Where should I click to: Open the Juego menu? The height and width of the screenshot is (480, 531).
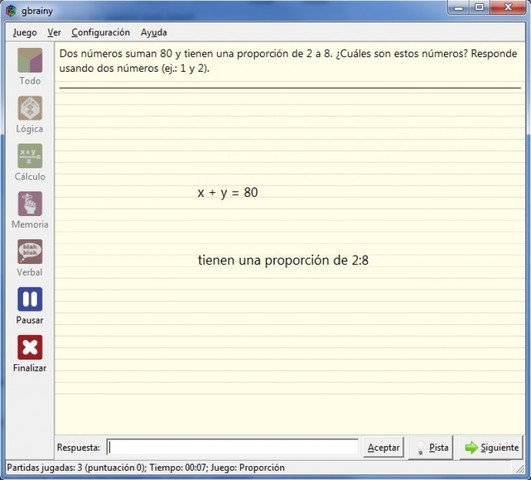click(x=25, y=33)
